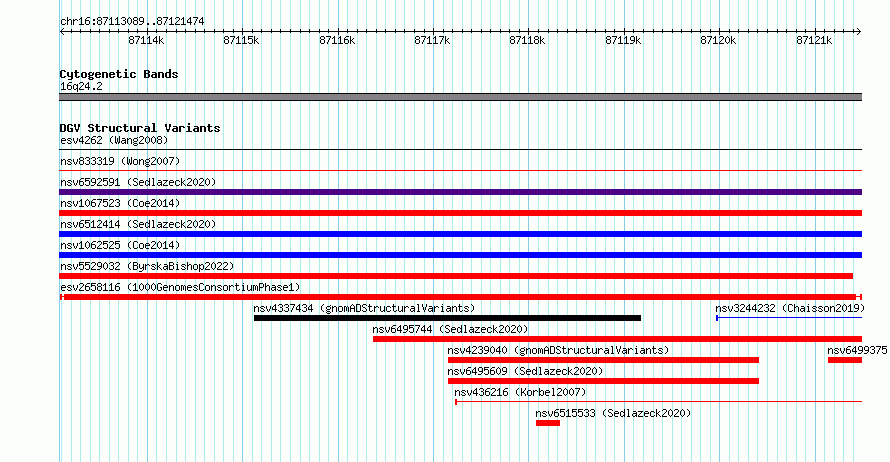The image size is (890, 462).
Task: Click the 87118k ruler tick label
Action: (527, 40)
